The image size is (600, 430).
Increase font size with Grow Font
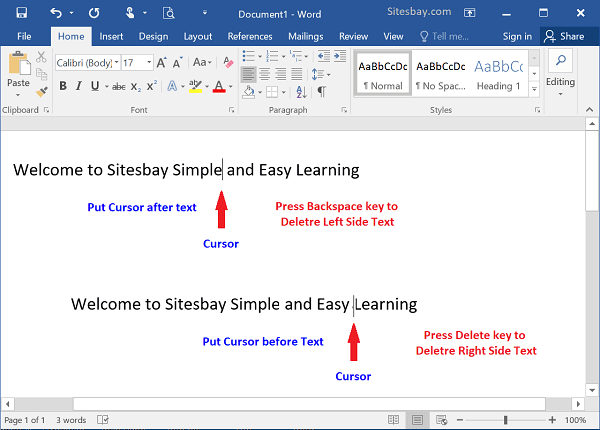pyautogui.click(x=161, y=63)
